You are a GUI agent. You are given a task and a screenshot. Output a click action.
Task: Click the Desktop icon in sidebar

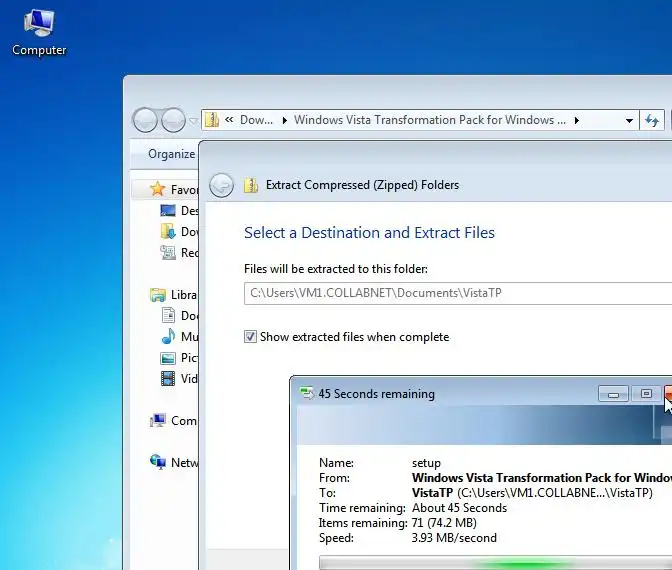168,210
